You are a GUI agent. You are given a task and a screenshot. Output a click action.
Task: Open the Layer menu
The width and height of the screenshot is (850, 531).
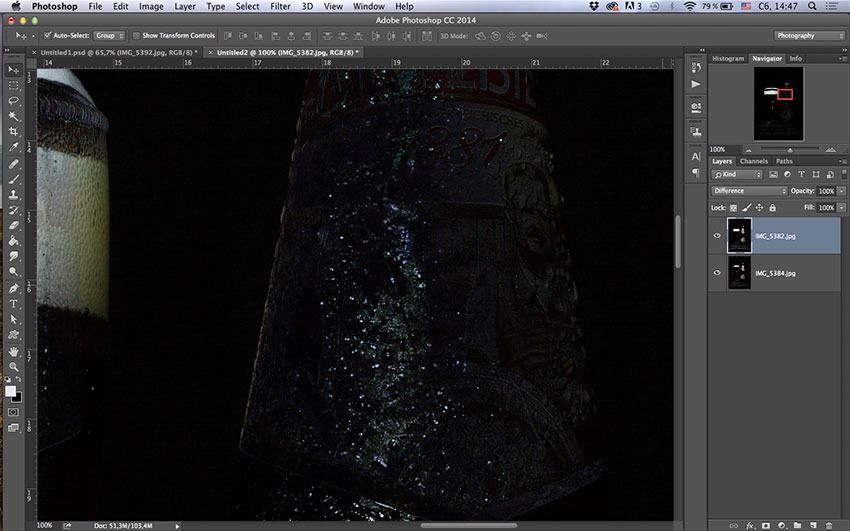coord(185,7)
